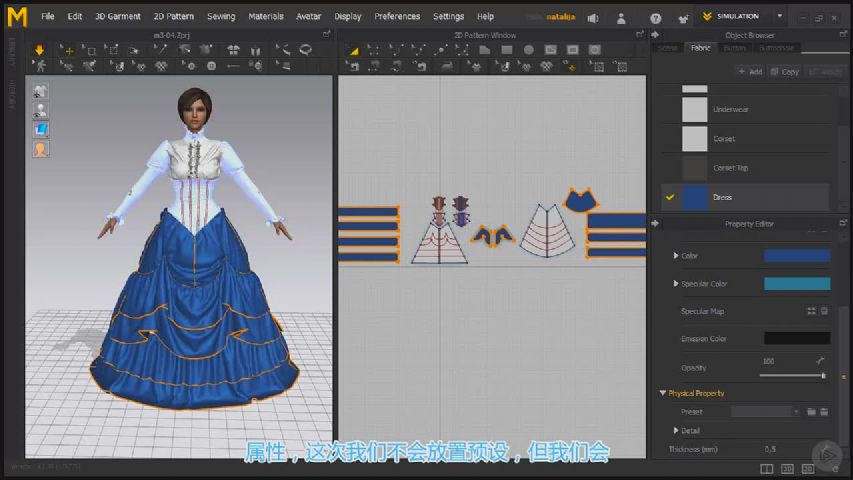Click the Opacity eyedropper icon
This screenshot has width=853, height=480.
(820, 360)
